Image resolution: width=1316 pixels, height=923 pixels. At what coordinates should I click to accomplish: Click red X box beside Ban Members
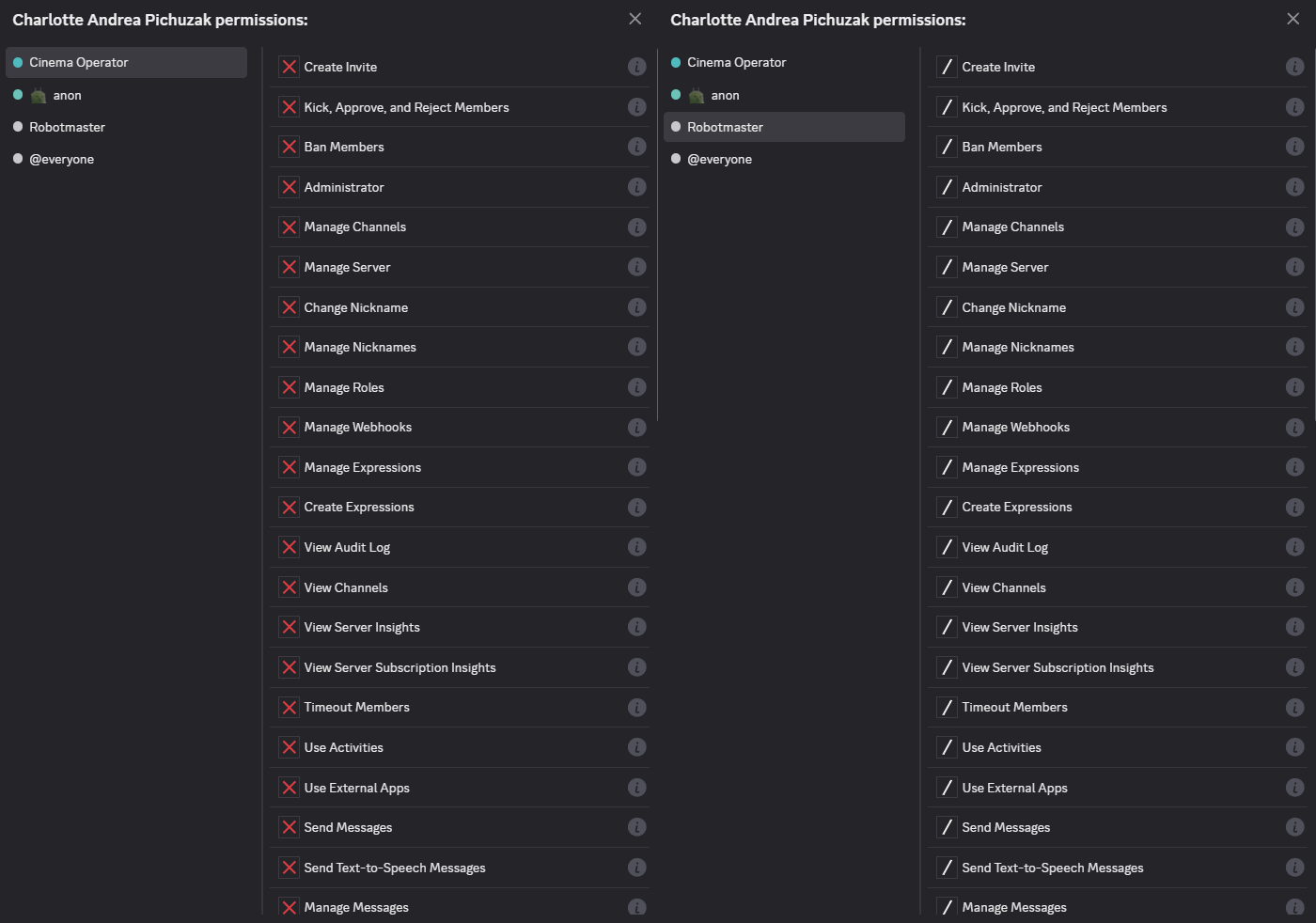click(x=290, y=147)
